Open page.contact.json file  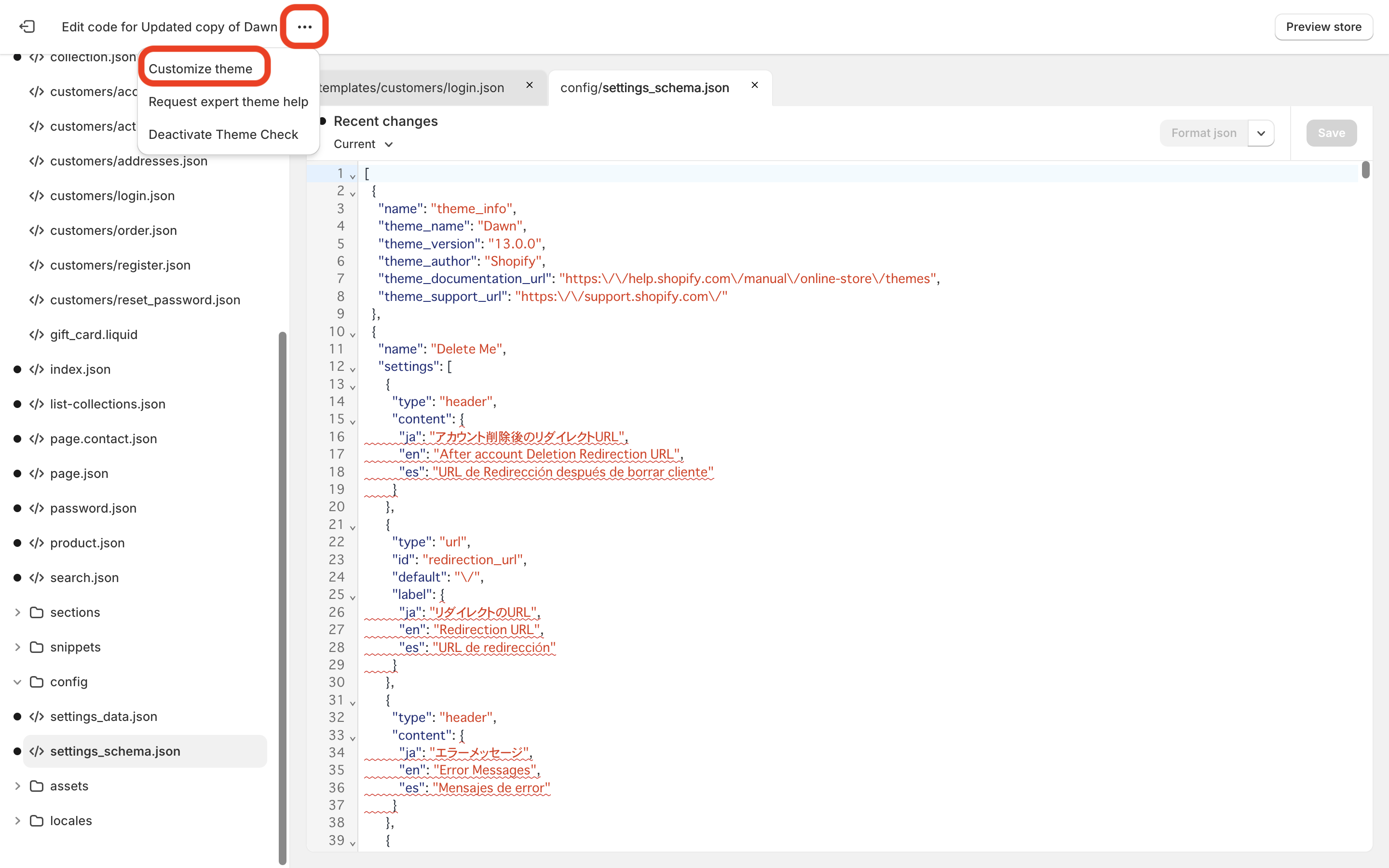103,439
